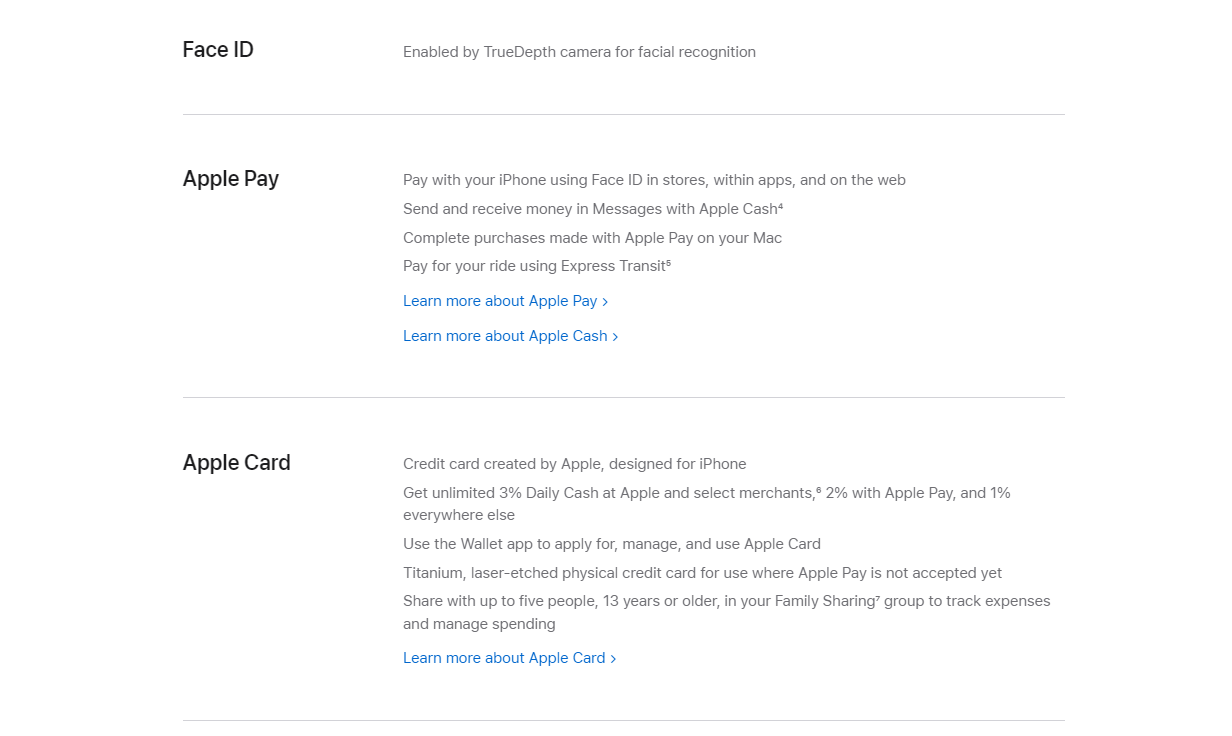This screenshot has height=736, width=1232.
Task: Click the Apple Pay section heading
Action: click(231, 179)
